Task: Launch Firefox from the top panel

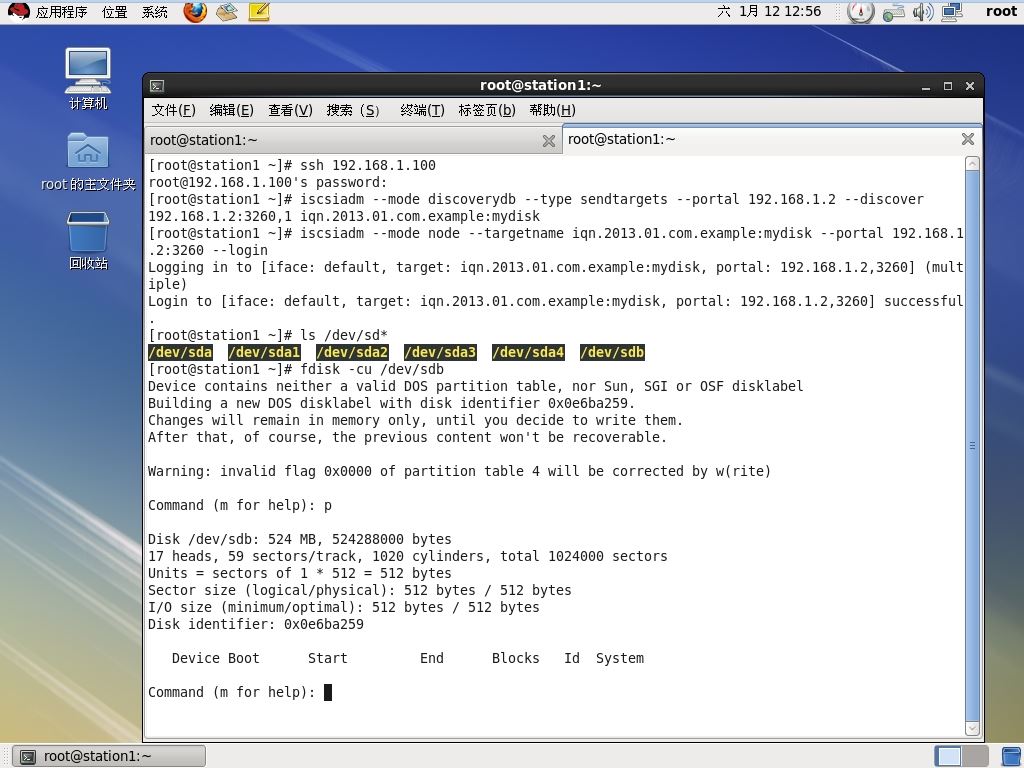Action: [195, 11]
